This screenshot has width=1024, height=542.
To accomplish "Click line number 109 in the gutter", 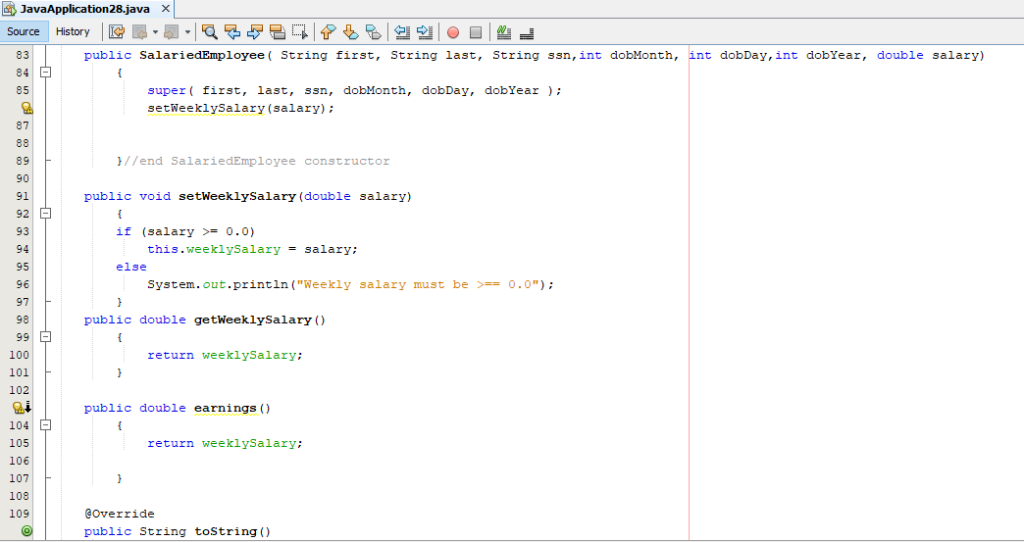I will (x=19, y=514).
